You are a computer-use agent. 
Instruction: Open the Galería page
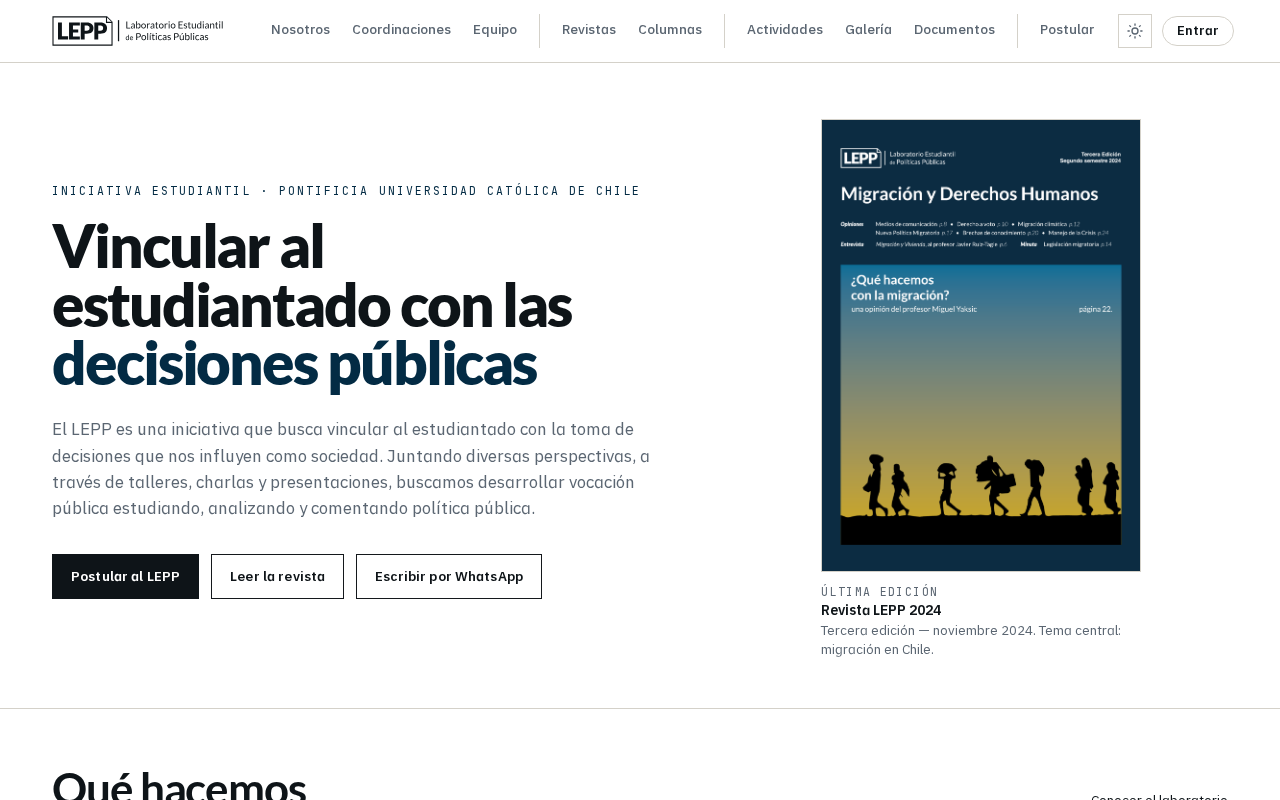[x=868, y=30]
